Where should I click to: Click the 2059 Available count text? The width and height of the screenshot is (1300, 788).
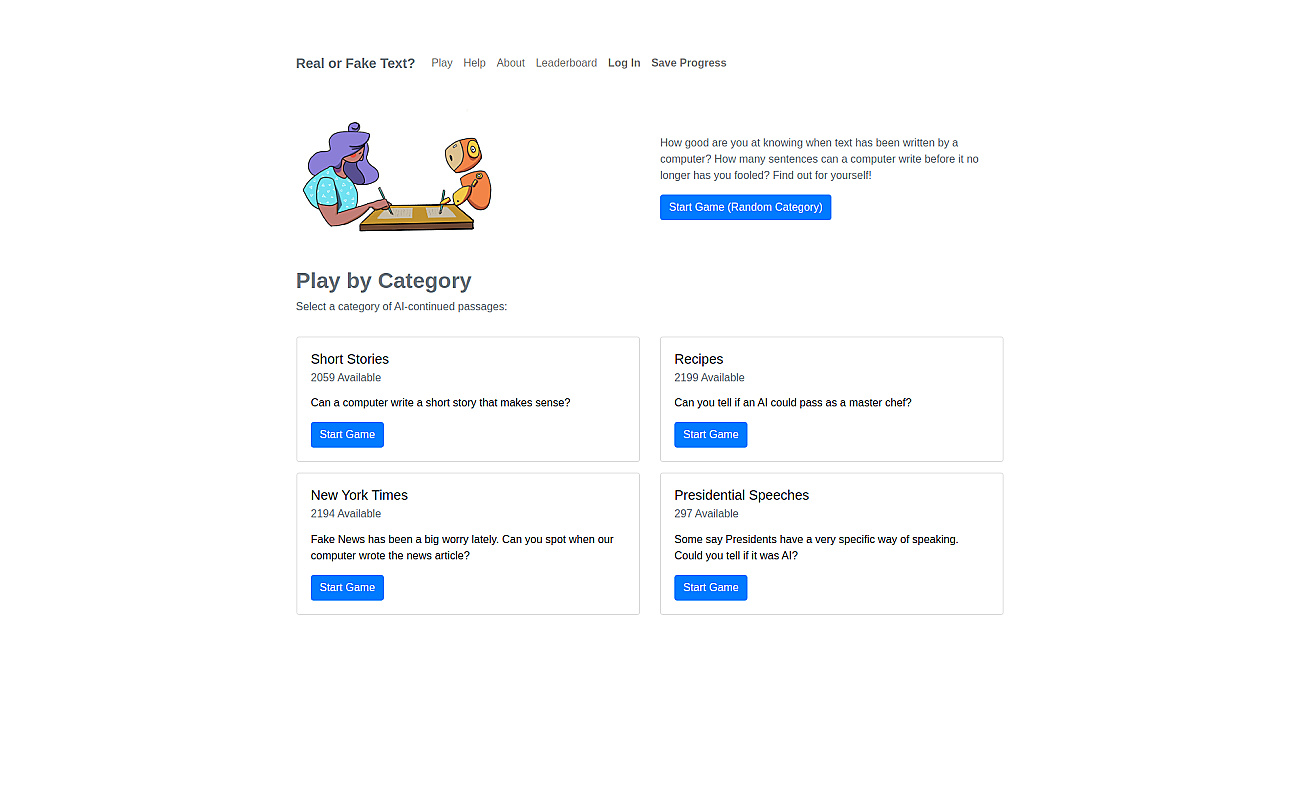[346, 378]
